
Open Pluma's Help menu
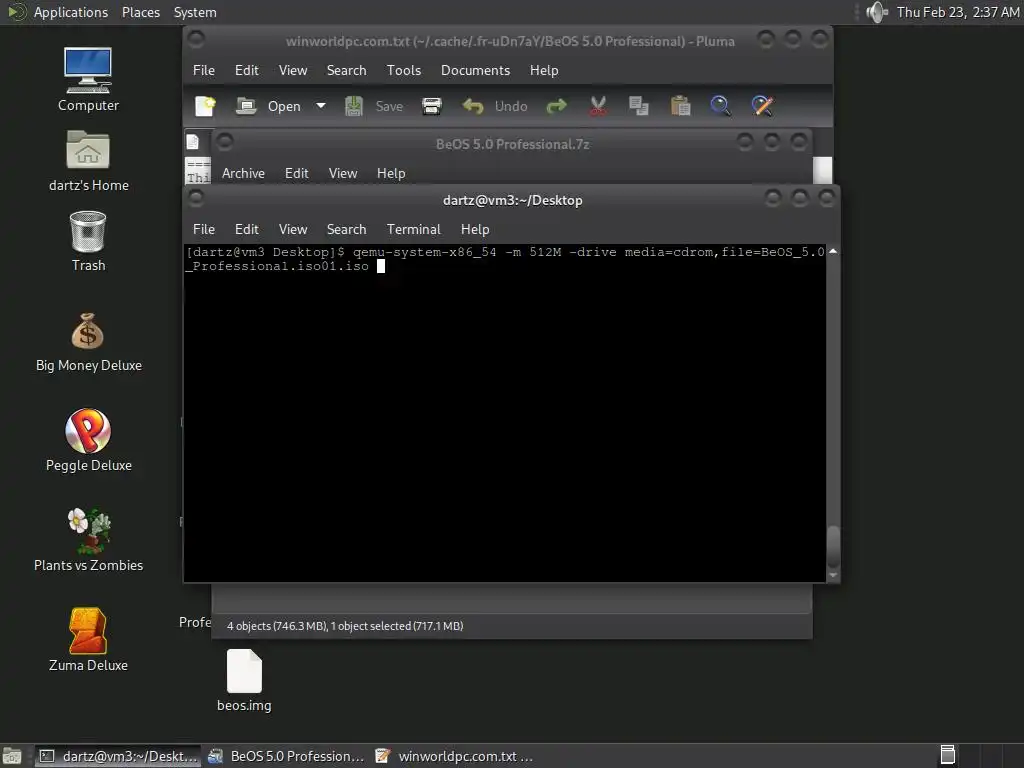coord(544,71)
